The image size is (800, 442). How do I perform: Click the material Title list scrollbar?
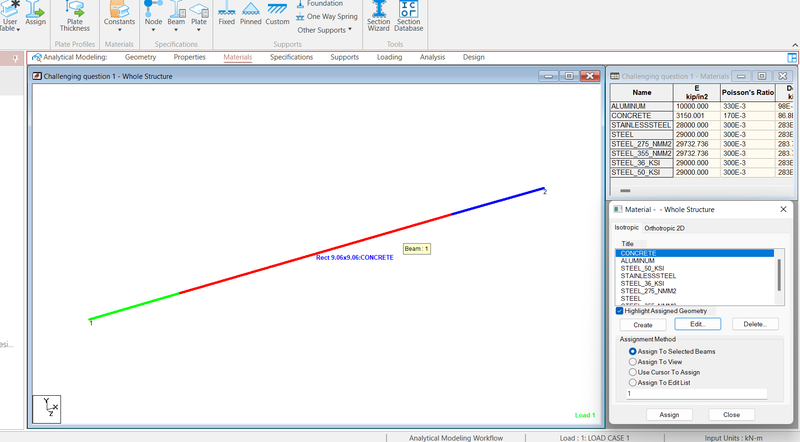(x=779, y=277)
